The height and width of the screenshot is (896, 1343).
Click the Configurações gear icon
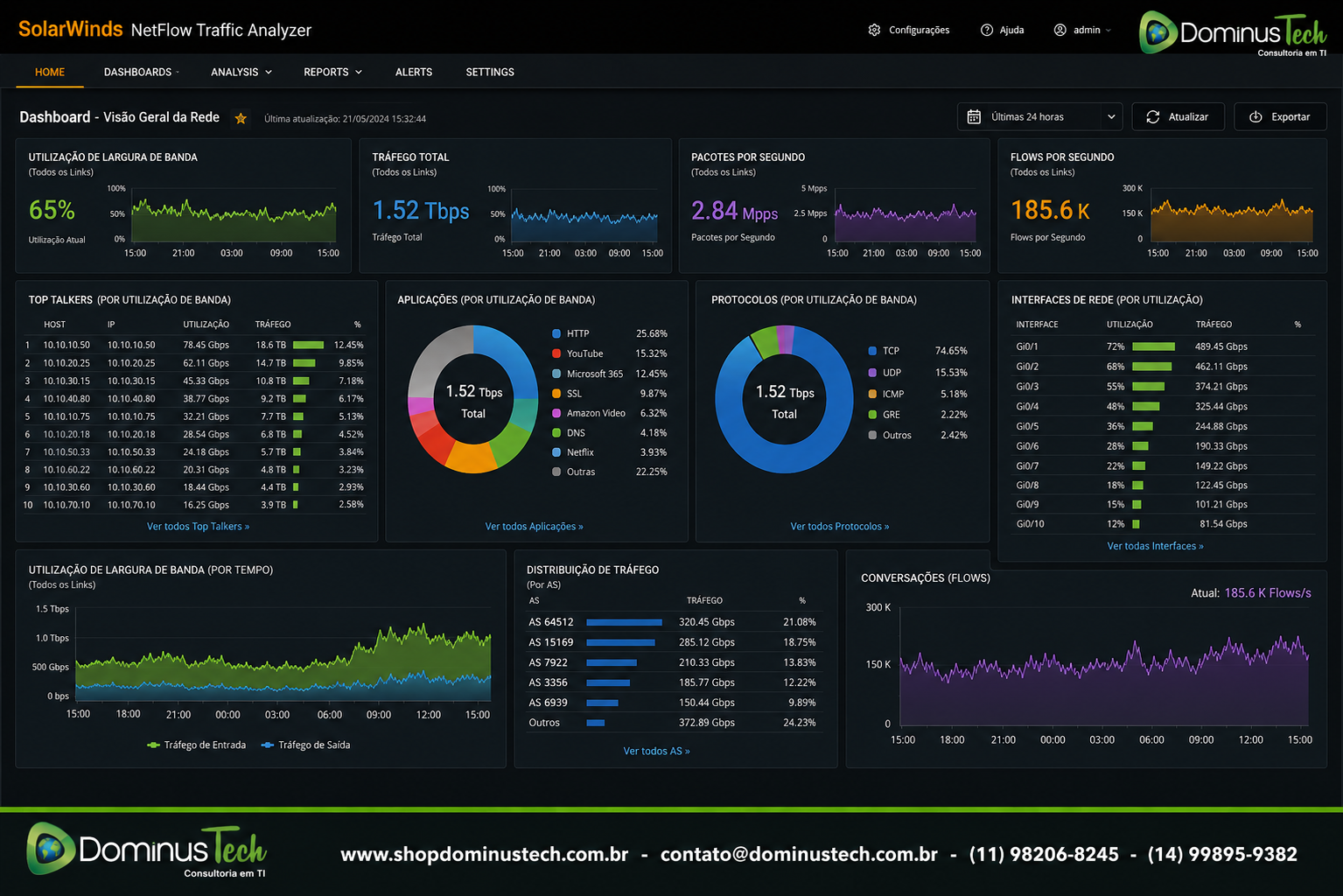coord(874,30)
